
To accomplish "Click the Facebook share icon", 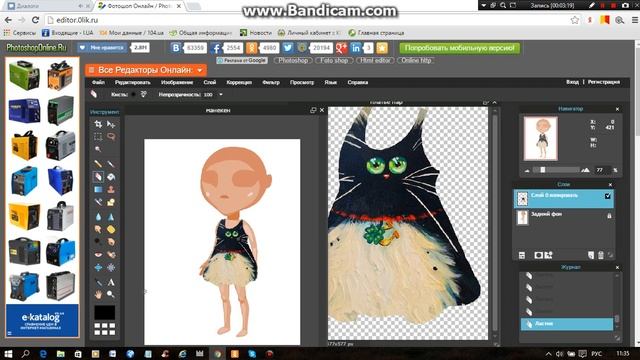I will (216, 48).
